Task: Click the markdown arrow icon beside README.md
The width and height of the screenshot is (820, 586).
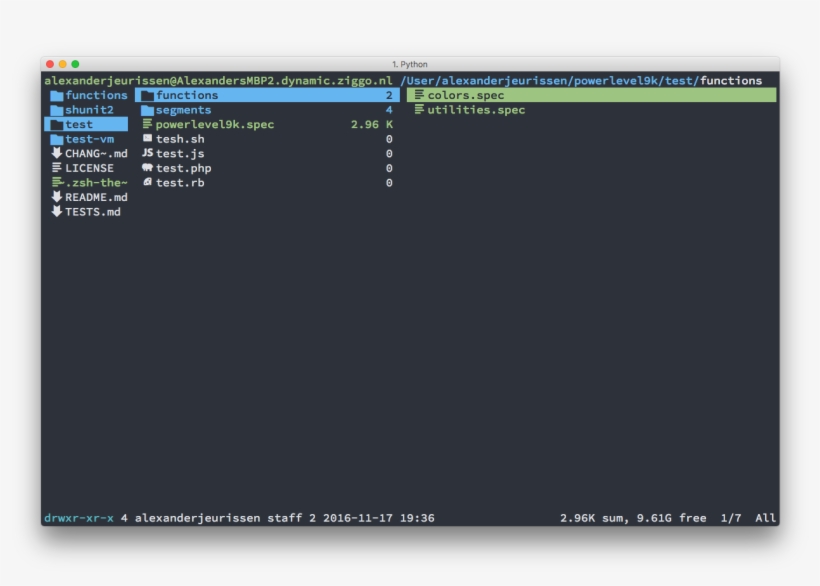Action: coord(57,197)
